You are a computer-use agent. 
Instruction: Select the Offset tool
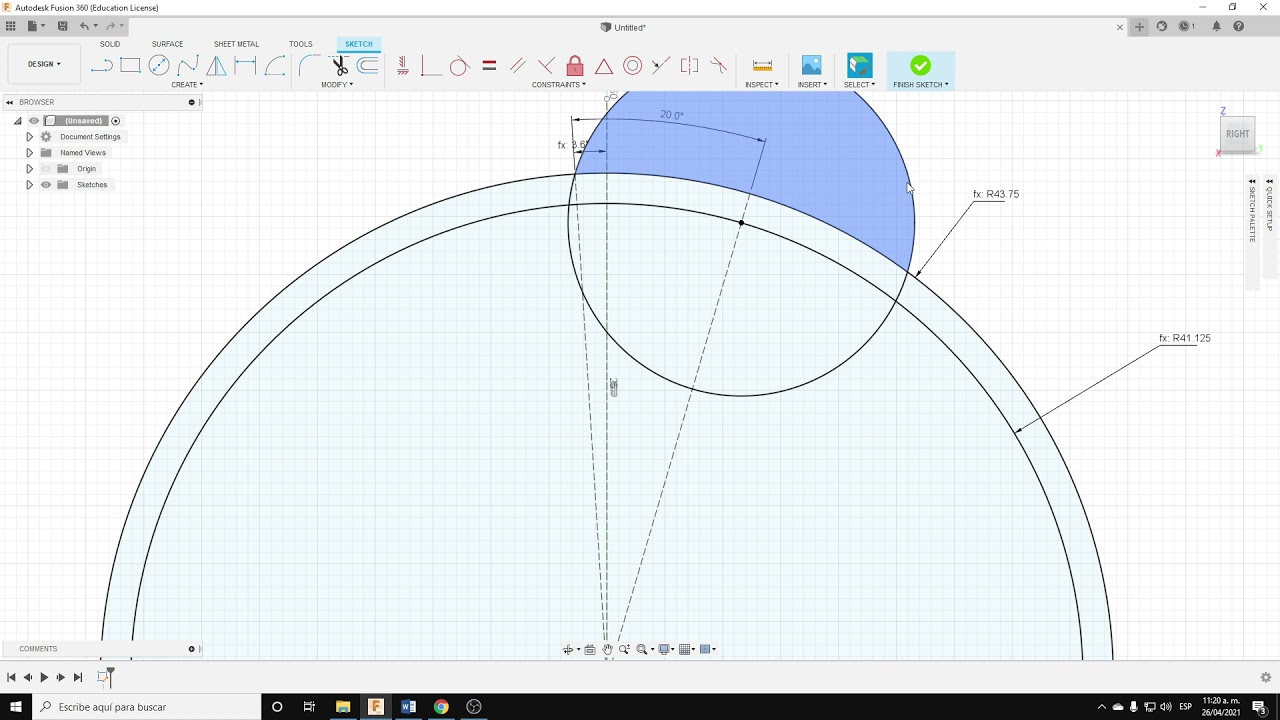pos(368,66)
